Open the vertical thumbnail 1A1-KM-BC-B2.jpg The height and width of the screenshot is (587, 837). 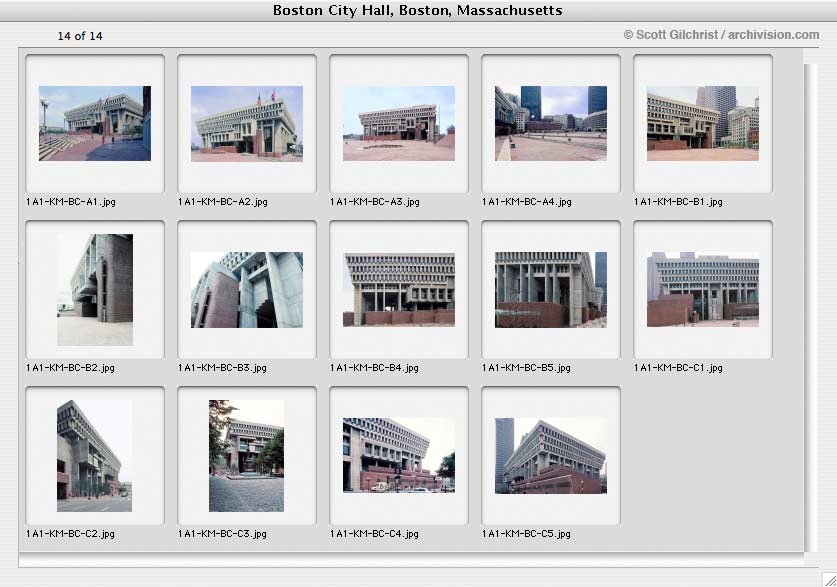pos(95,290)
